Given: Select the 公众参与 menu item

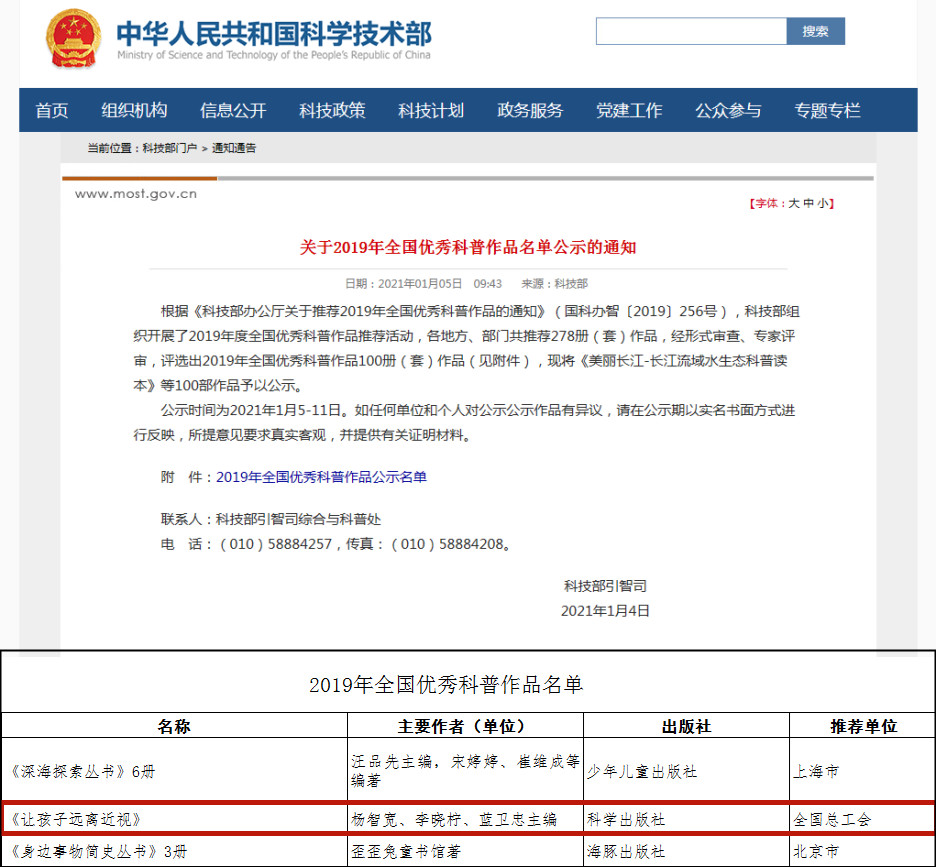Looking at the screenshot, I should click(728, 111).
